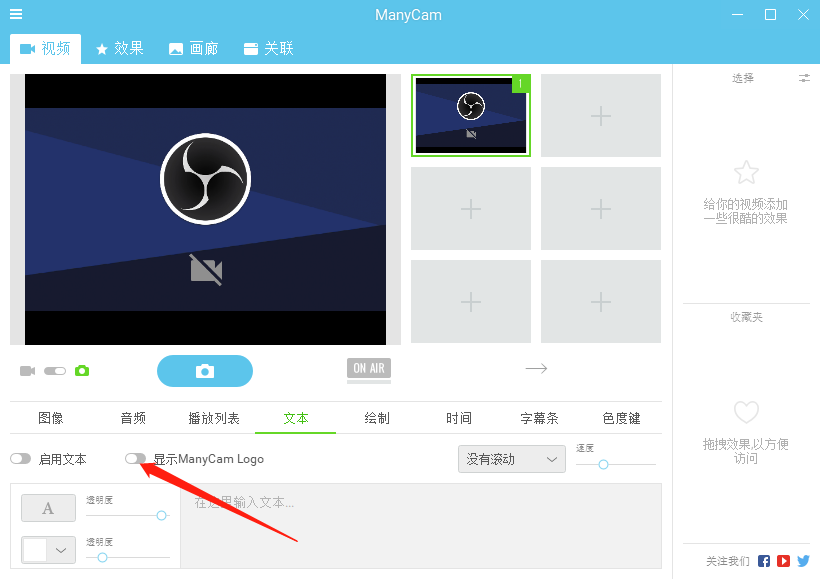820x579 pixels.
Task: Click the 关注我们 label
Action: (x=728, y=561)
